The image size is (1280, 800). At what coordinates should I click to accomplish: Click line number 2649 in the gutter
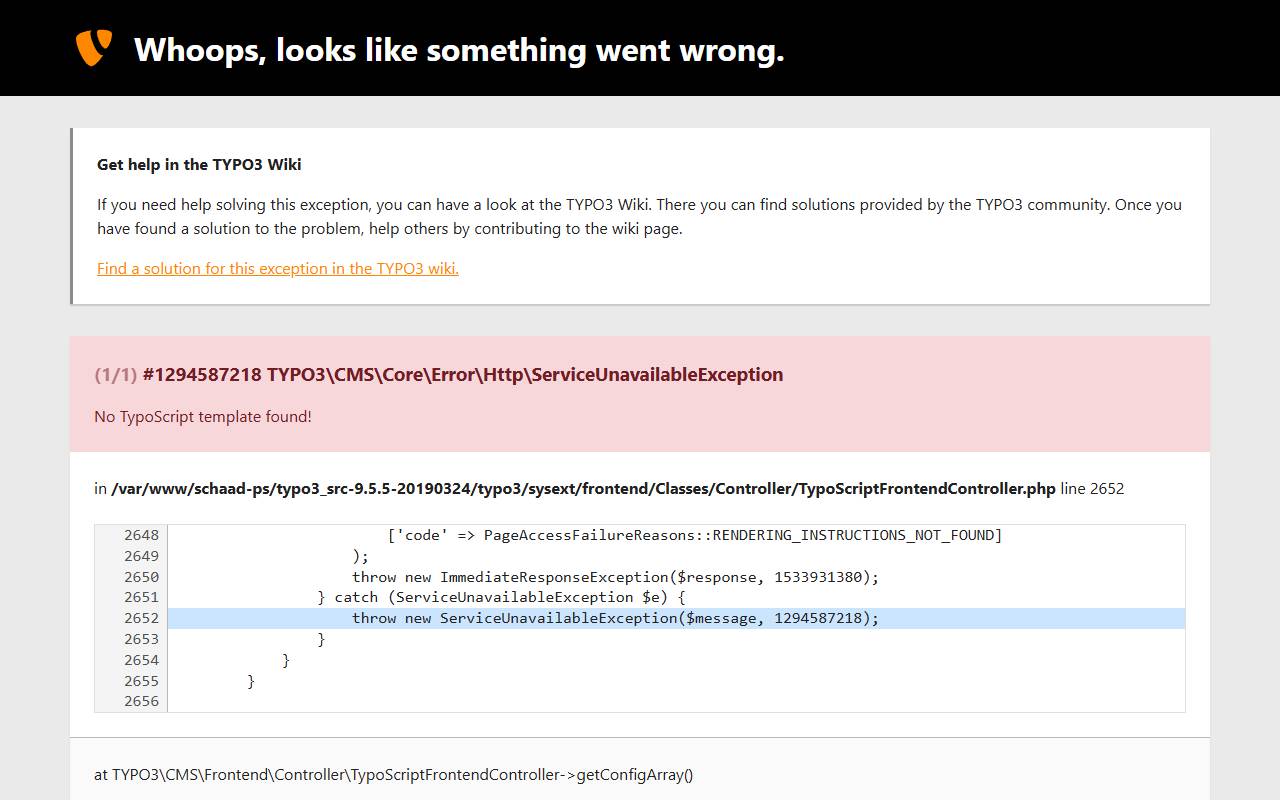tap(141, 556)
